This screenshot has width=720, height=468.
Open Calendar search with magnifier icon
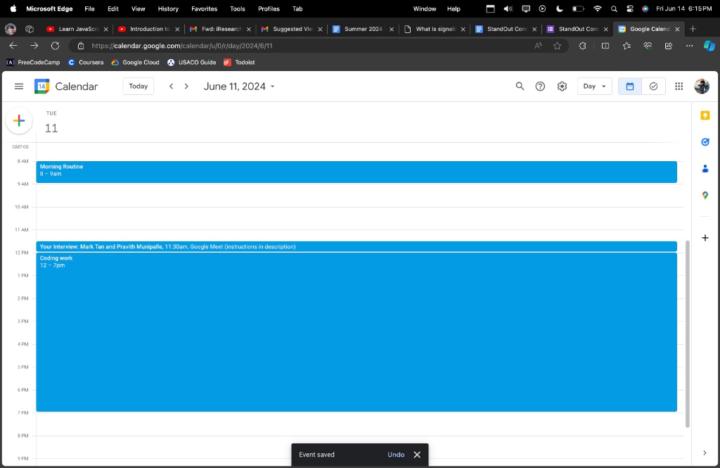point(519,86)
